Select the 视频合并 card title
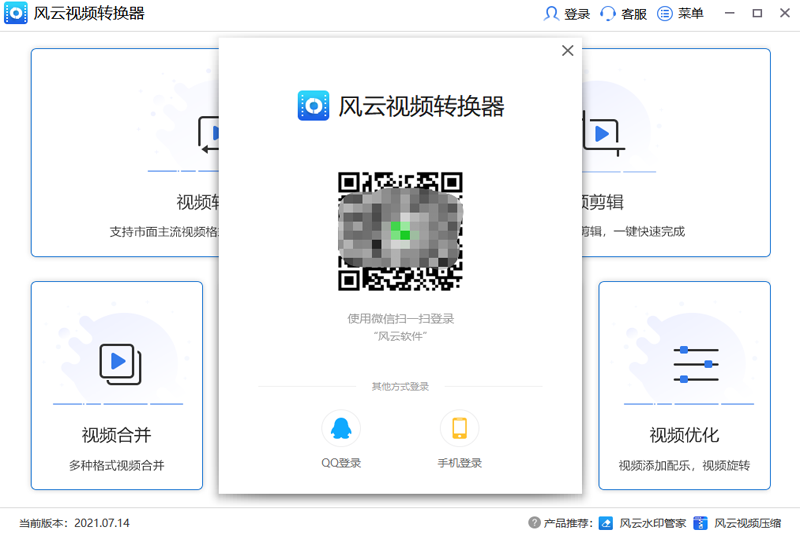Screen dimensions: 800x533 [117, 435]
